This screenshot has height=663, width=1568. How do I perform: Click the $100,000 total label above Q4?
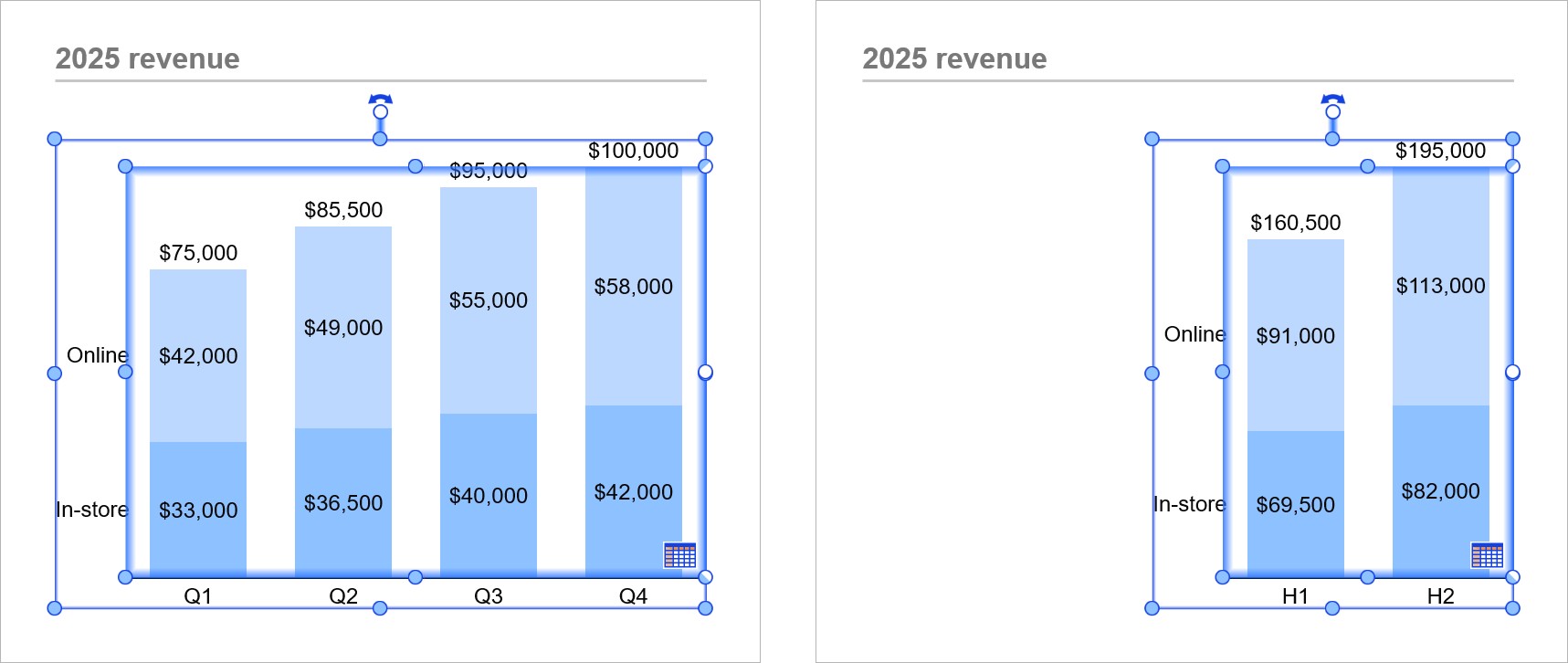tap(633, 151)
